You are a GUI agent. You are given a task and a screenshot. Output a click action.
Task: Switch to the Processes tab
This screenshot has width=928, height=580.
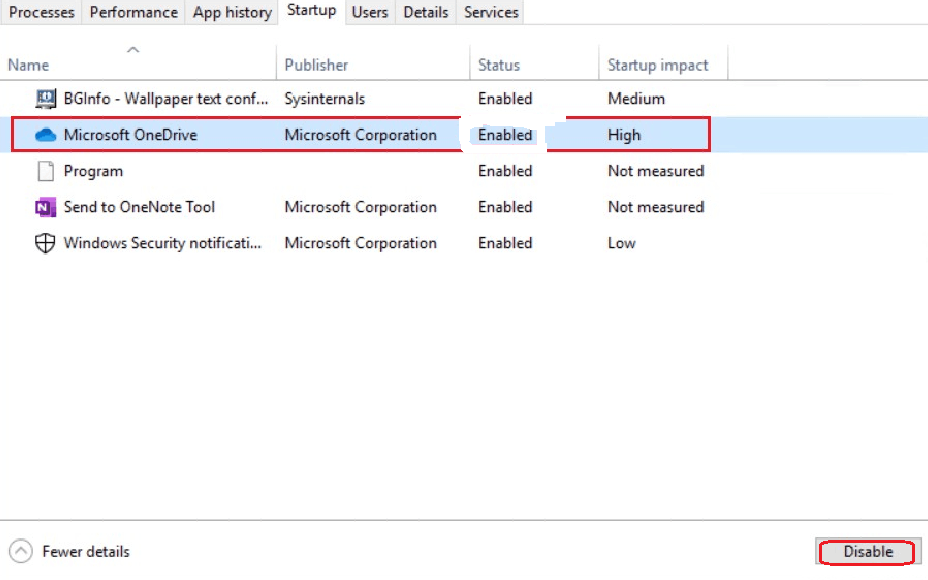(x=41, y=12)
